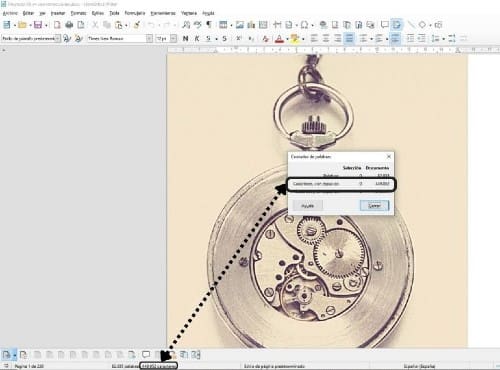Expand the New document dropdown arrow

coord(14,25)
